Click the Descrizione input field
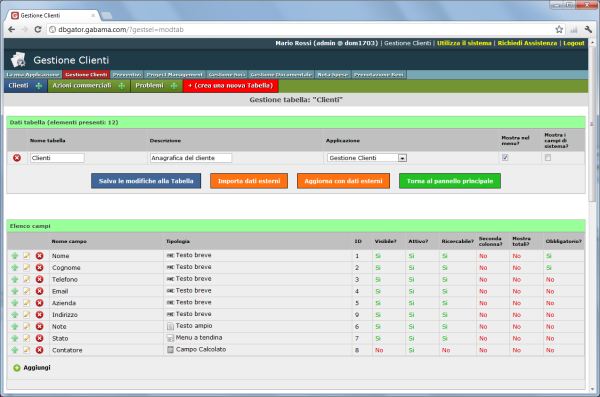The image size is (600, 397). [x=191, y=158]
